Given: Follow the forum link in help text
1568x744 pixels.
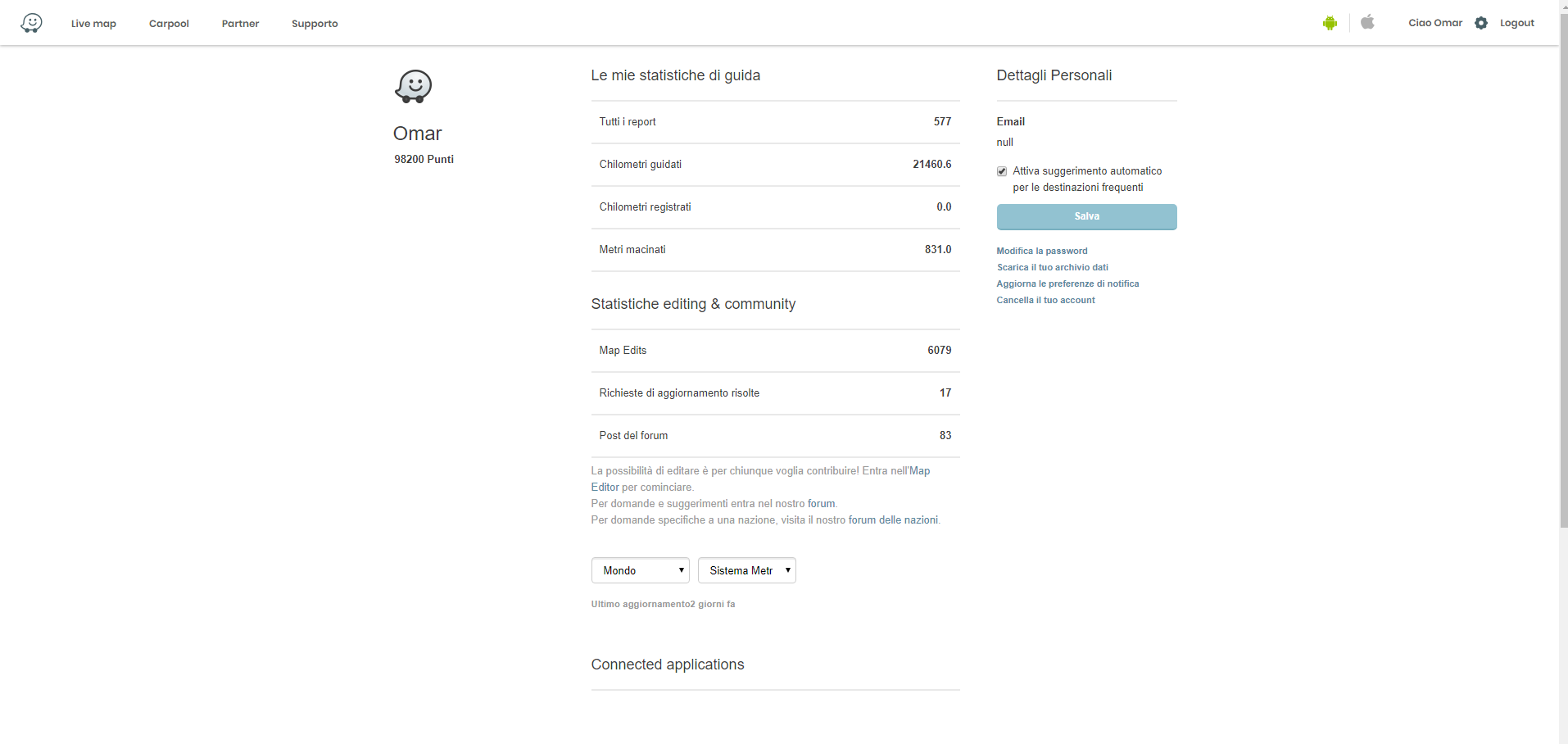Looking at the screenshot, I should point(821,504).
